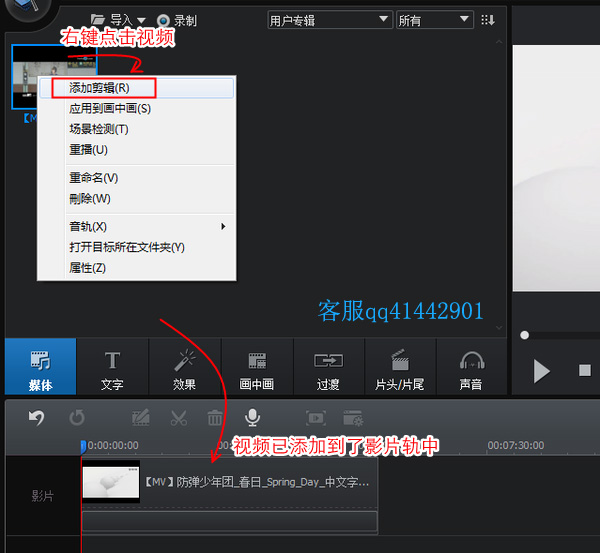The width and height of the screenshot is (600, 553).
Task: Switch to the 过渡 transitions tab
Action: [328, 367]
